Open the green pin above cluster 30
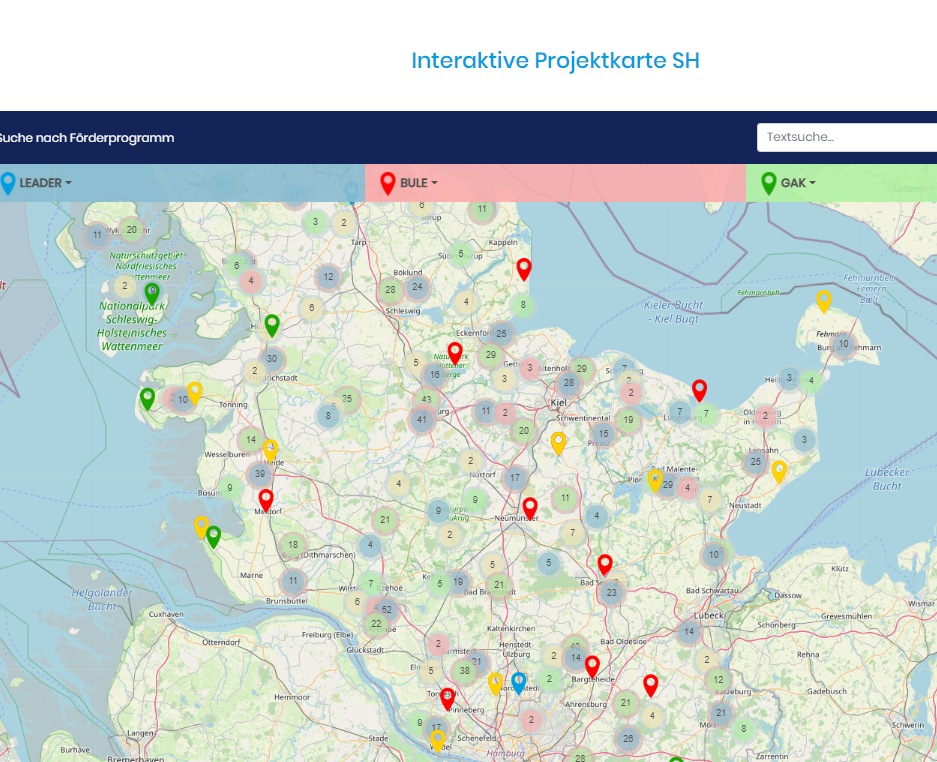937x762 pixels. point(272,326)
